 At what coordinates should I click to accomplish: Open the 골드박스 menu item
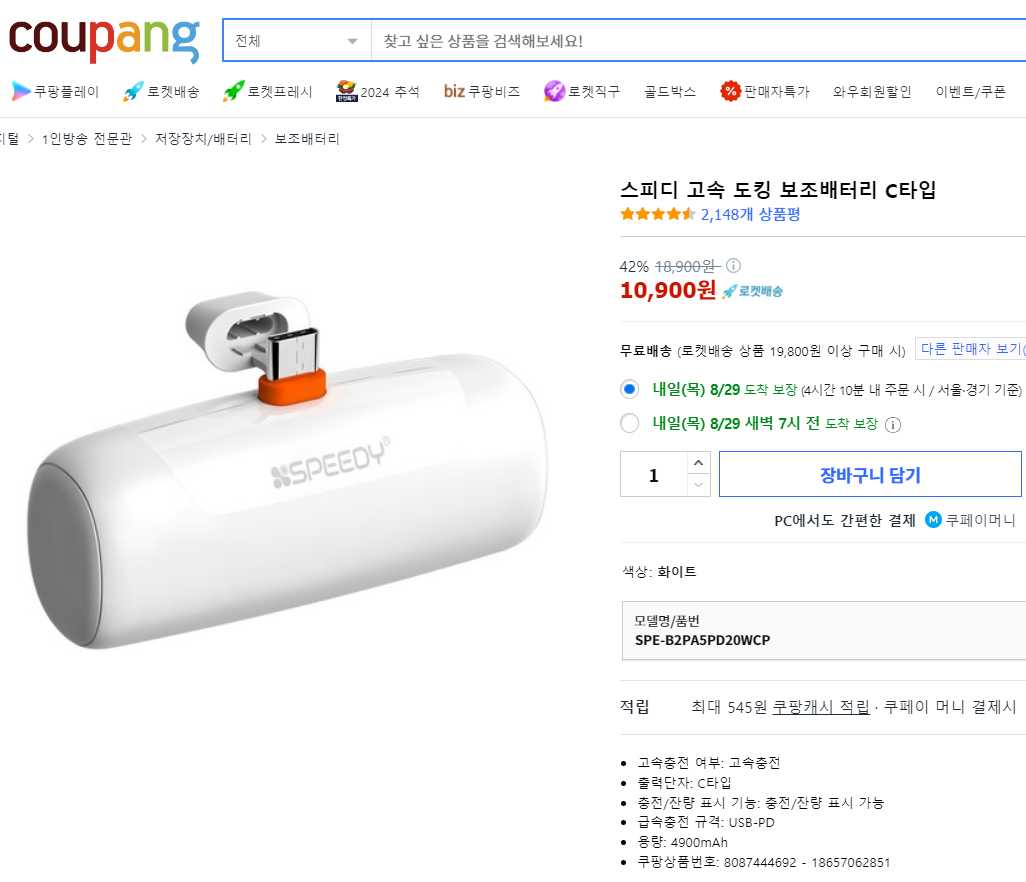[x=668, y=90]
